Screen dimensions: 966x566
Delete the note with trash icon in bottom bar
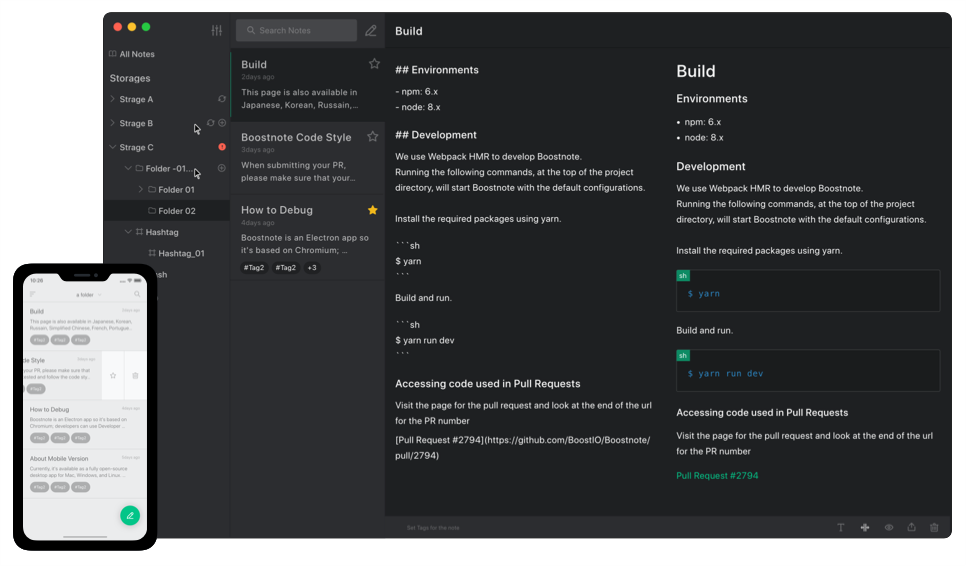coord(934,527)
